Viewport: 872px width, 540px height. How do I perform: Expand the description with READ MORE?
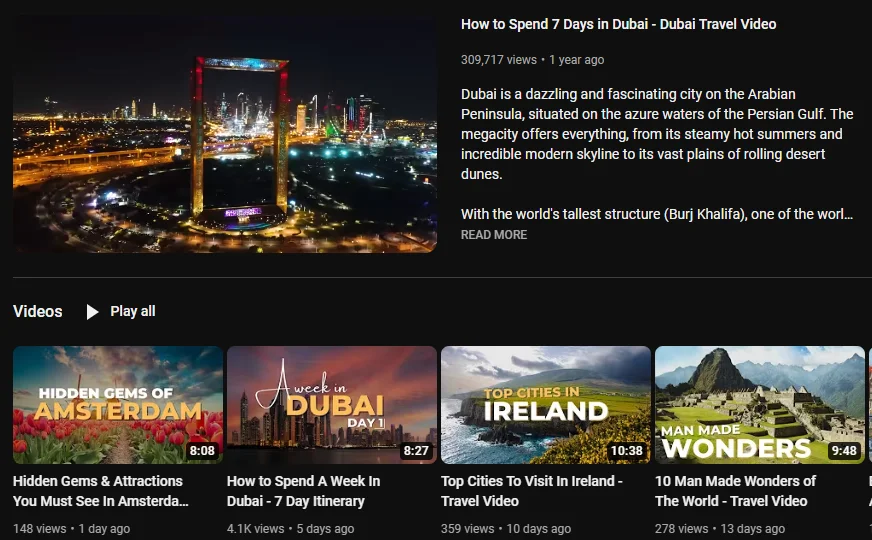[x=494, y=235]
